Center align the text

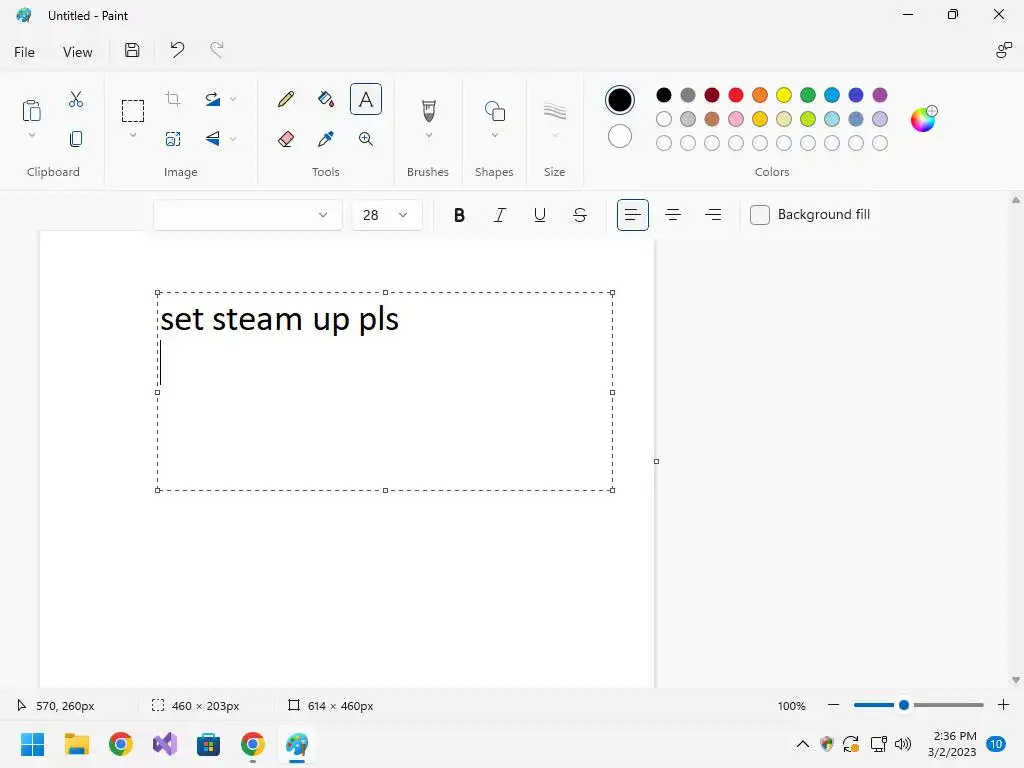673,215
